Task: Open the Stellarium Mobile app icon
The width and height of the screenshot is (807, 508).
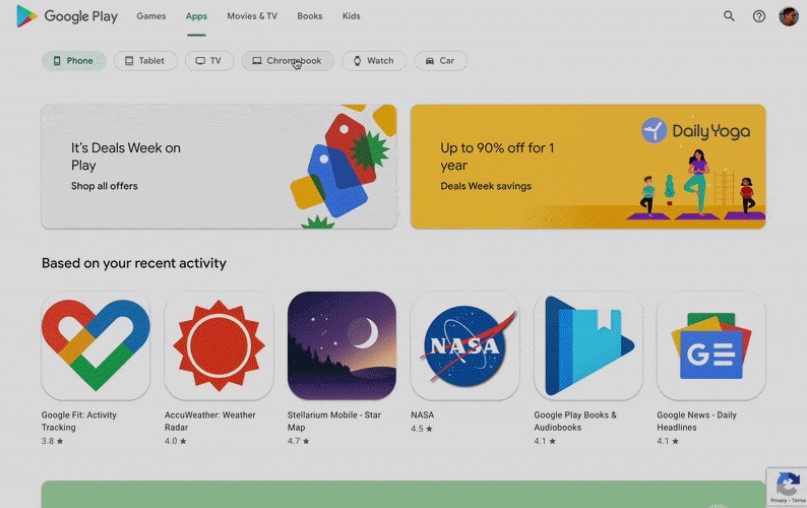Action: coord(342,346)
